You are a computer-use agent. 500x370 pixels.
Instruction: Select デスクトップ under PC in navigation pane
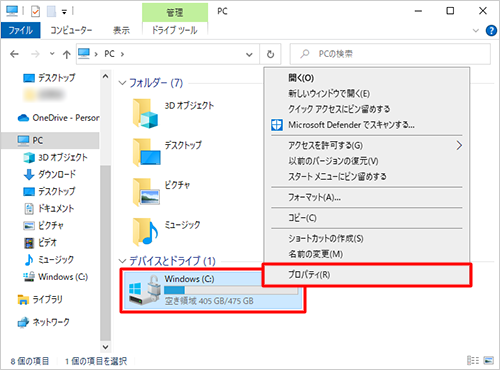pyautogui.click(x=49, y=191)
